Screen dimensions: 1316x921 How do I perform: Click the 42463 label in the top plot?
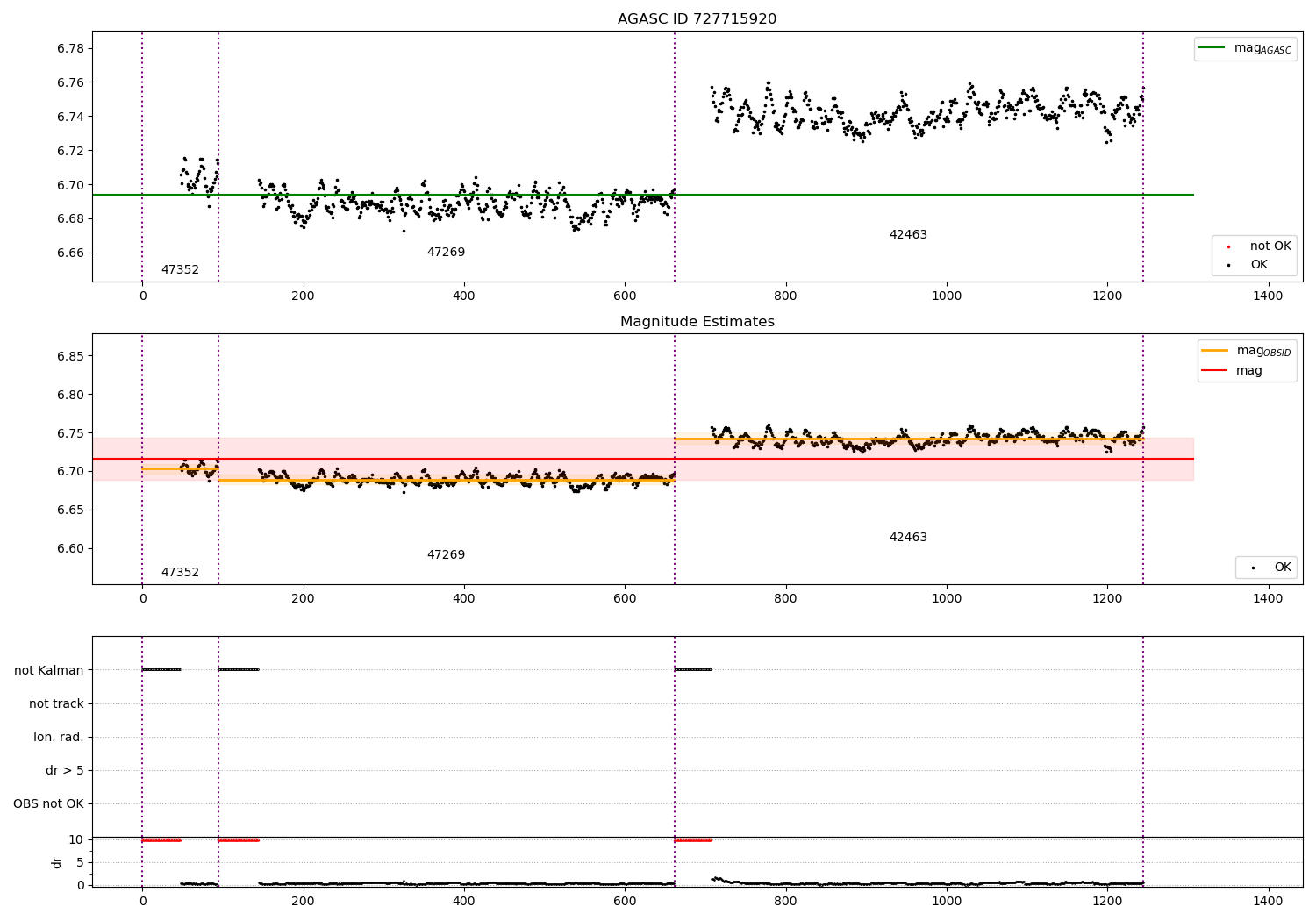tap(908, 234)
